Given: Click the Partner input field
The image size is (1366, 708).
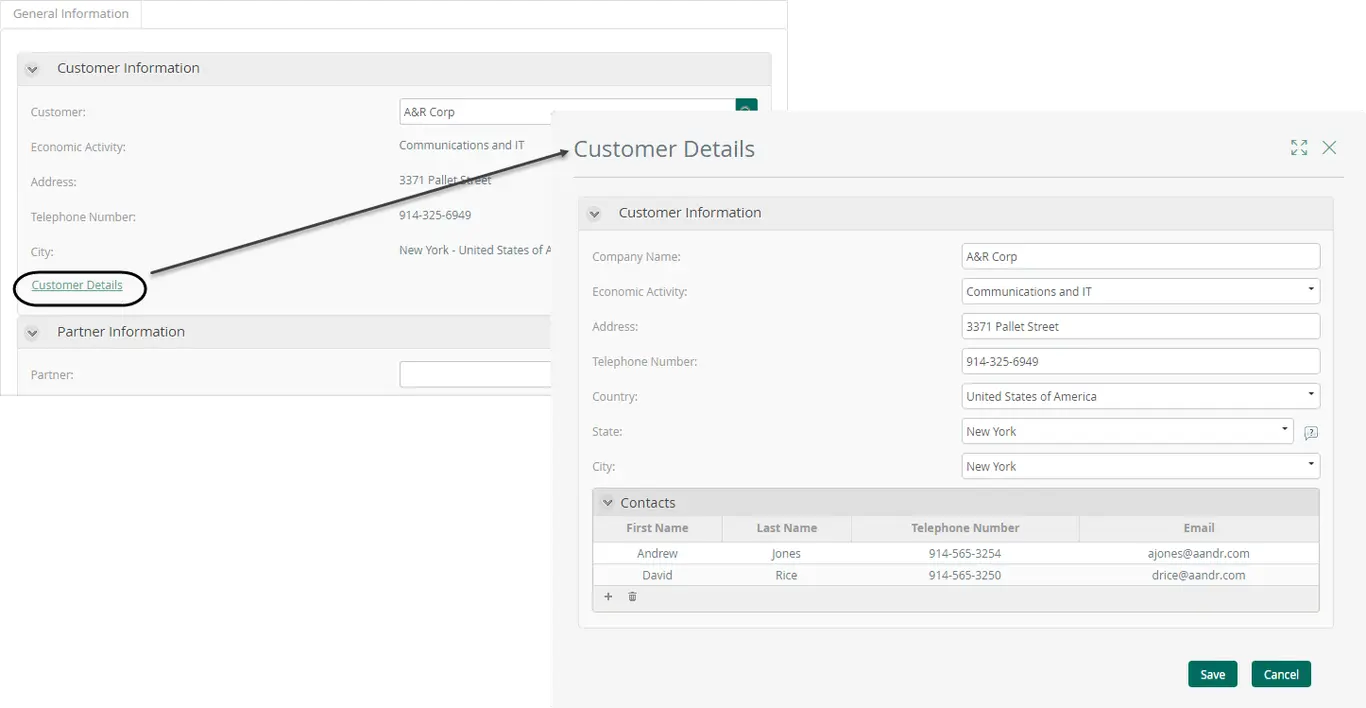Looking at the screenshot, I should coord(476,374).
